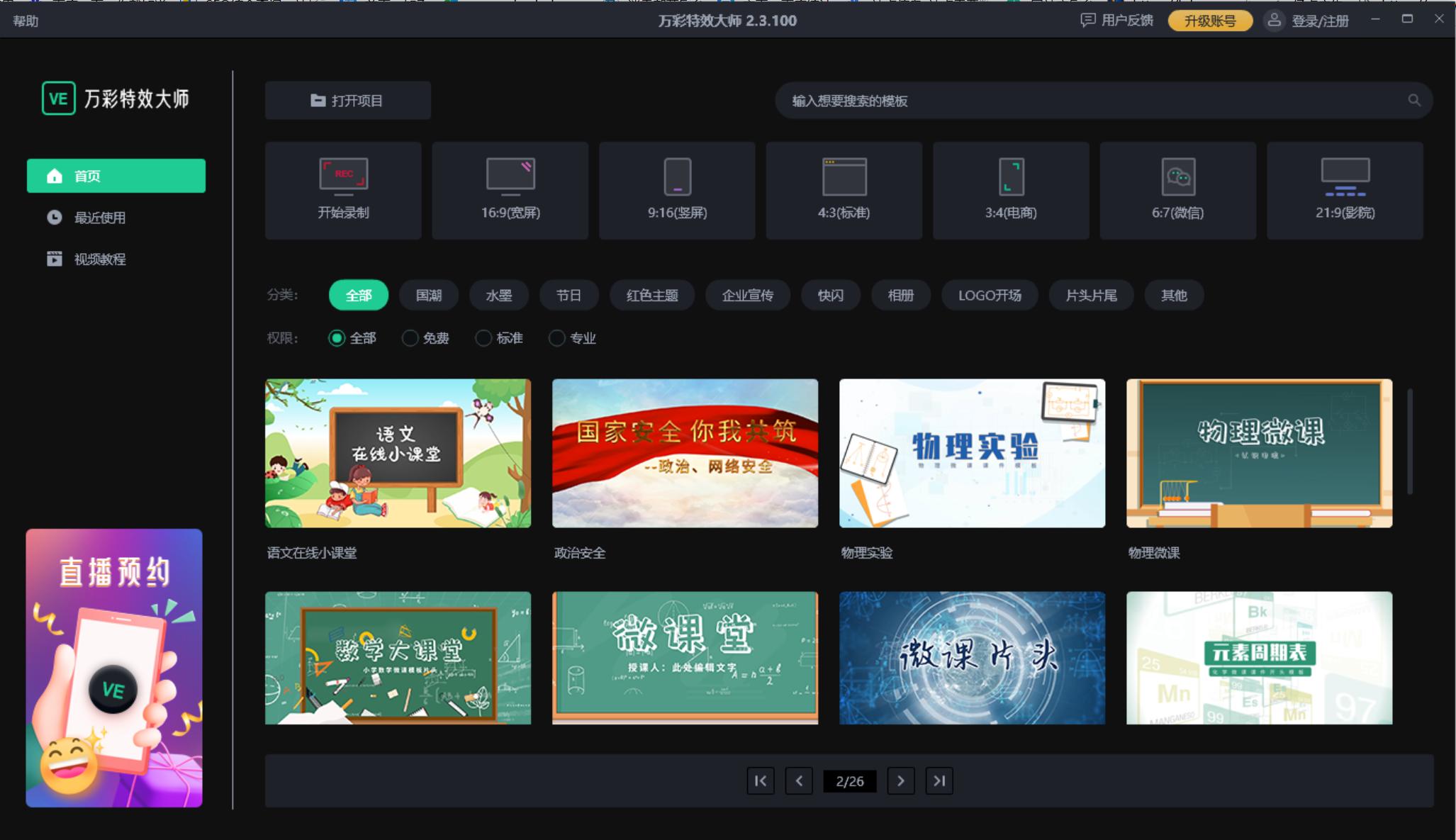This screenshot has height=840, width=1456.
Task: Select the 开始录制 screen recording icon
Action: 343,189
